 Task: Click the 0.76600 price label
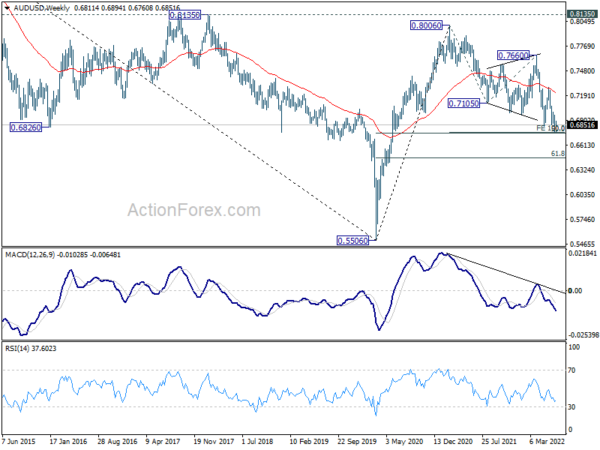click(513, 55)
